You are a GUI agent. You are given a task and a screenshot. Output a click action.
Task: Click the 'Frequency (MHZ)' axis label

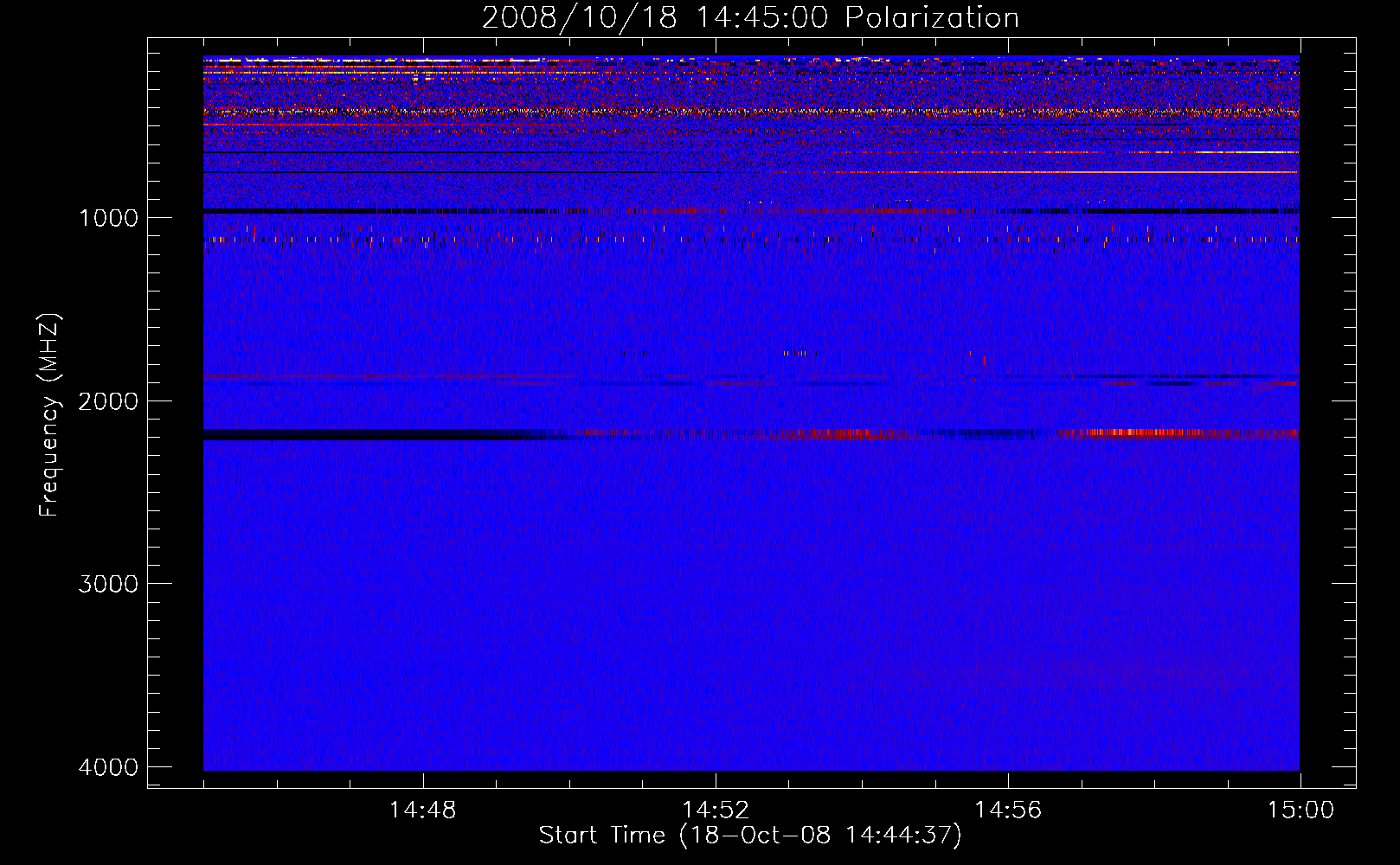point(50,415)
